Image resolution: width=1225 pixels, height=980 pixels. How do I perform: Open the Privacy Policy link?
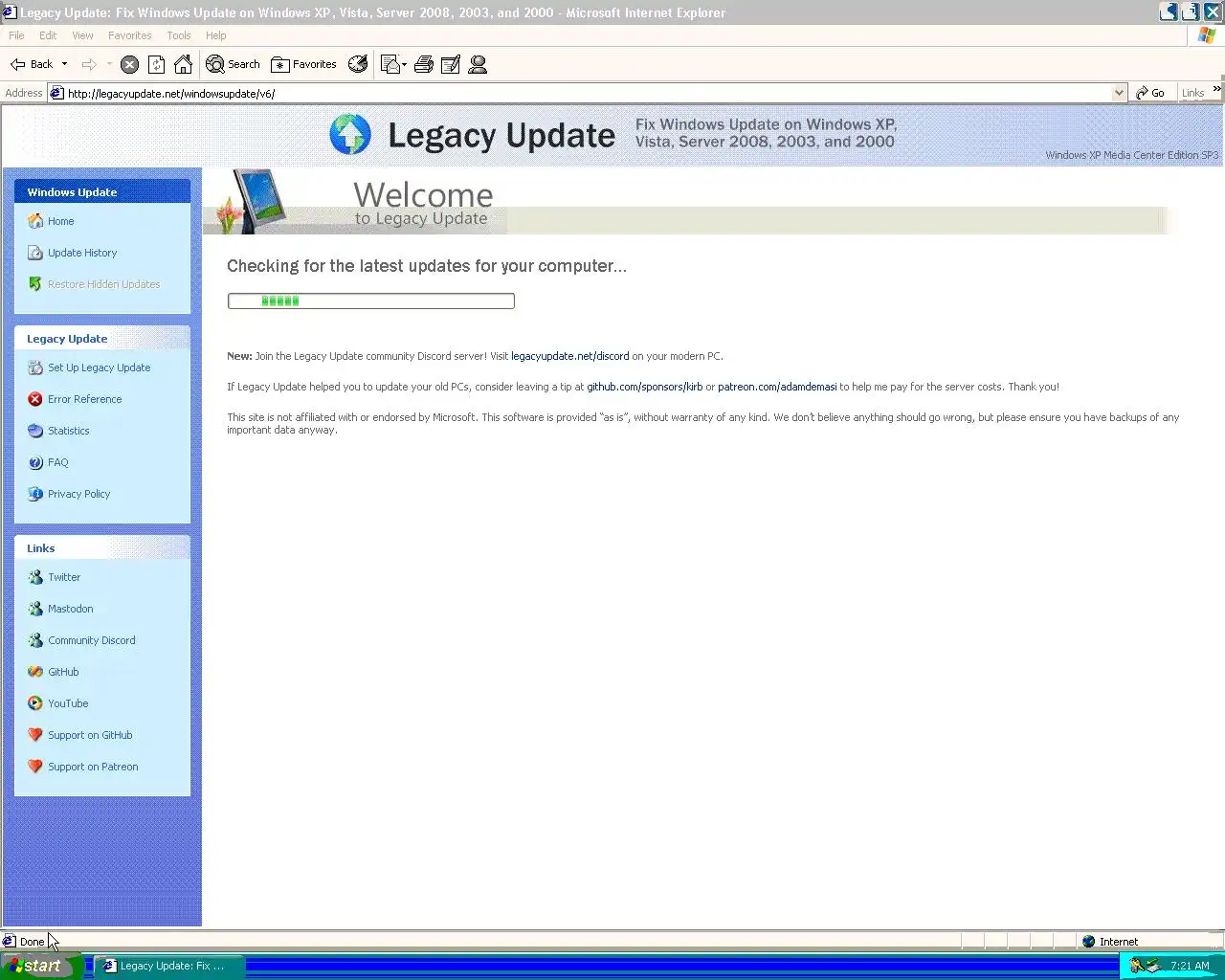pos(78,494)
